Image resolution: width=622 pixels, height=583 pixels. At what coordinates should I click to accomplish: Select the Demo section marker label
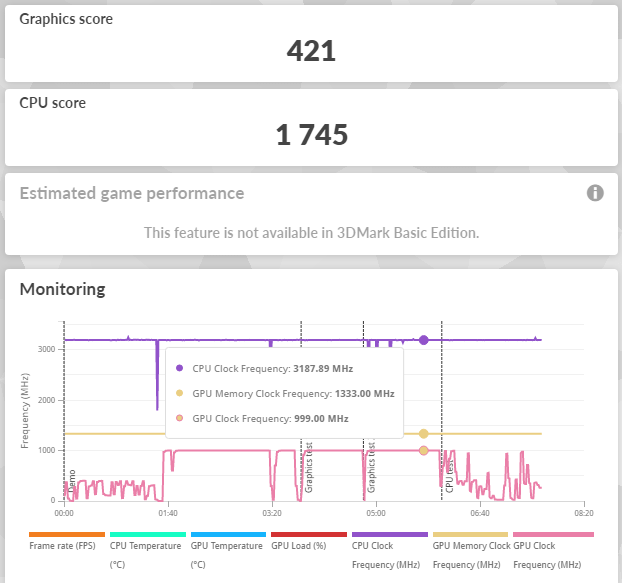[72, 481]
